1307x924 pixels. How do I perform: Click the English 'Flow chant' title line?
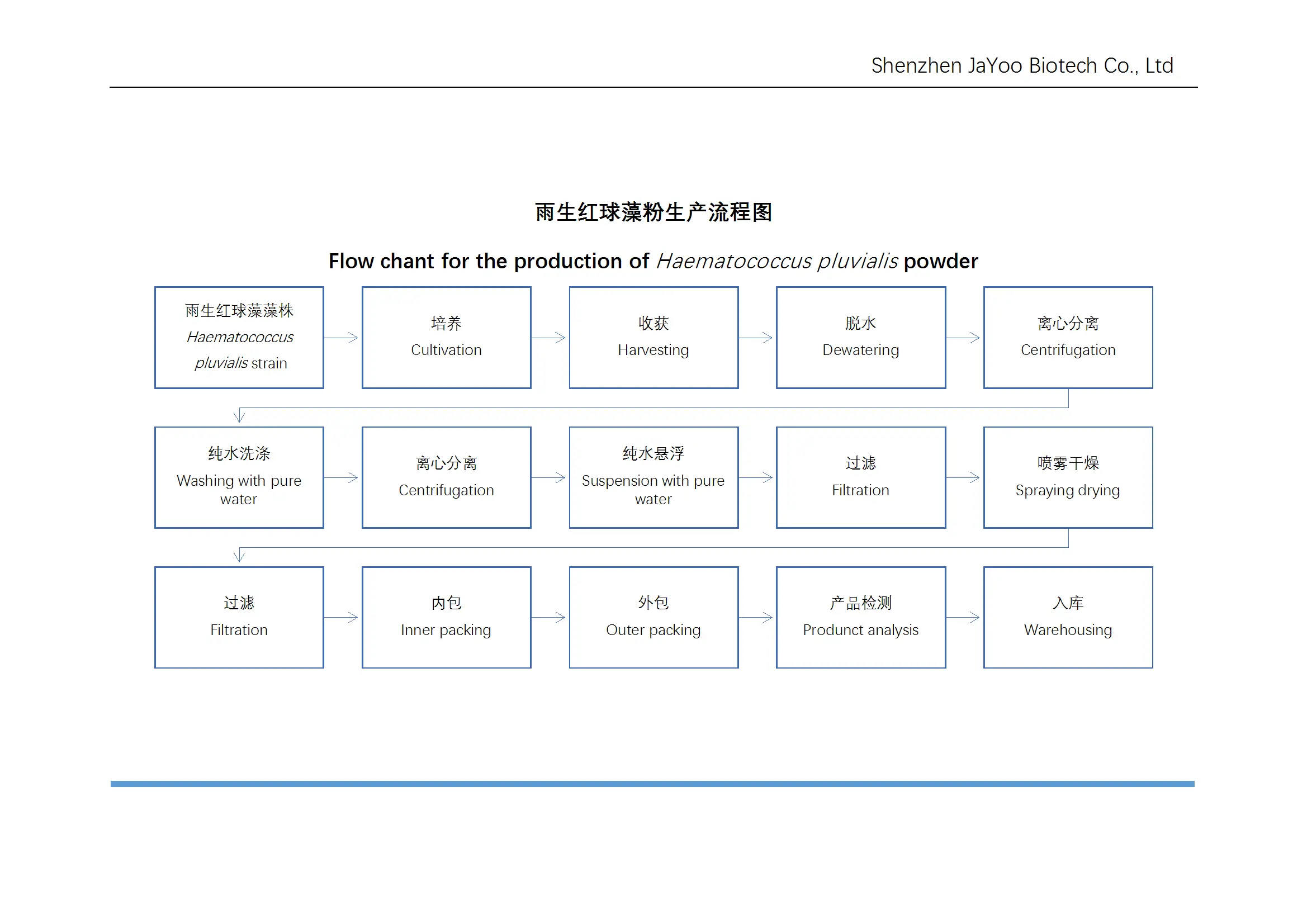pos(653,261)
